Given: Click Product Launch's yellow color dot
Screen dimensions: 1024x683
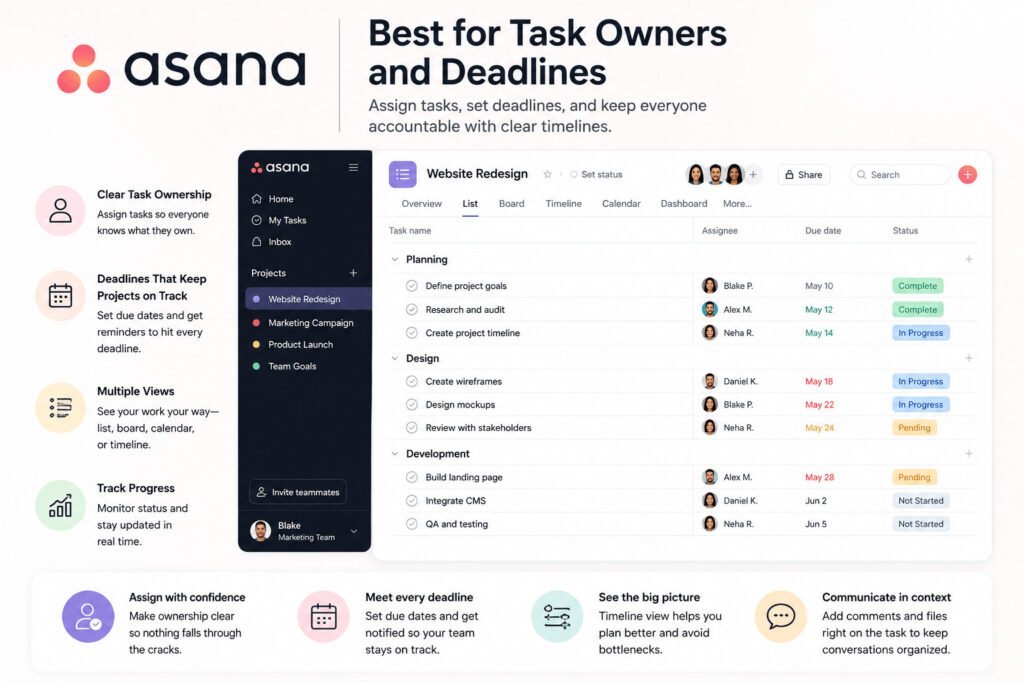Looking at the screenshot, I should (256, 344).
